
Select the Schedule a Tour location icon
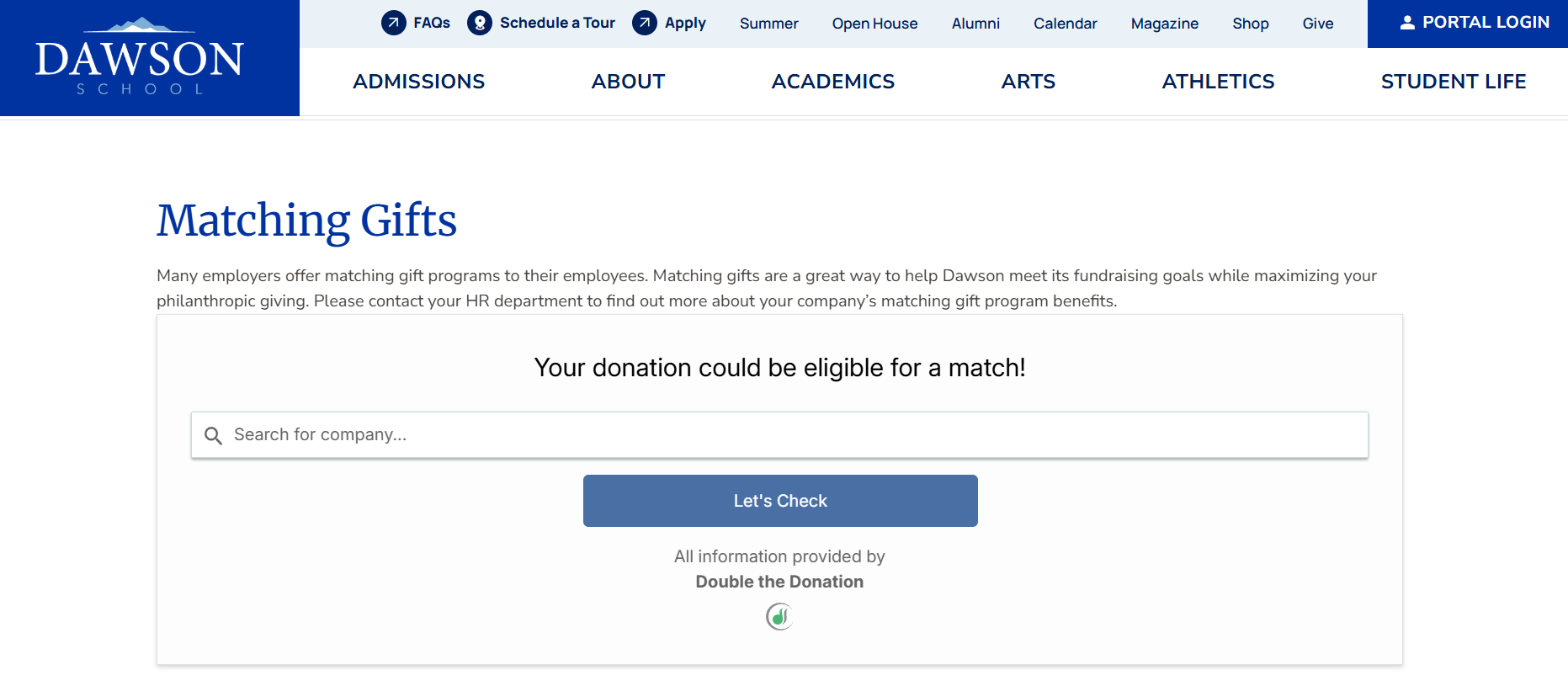[x=478, y=23]
